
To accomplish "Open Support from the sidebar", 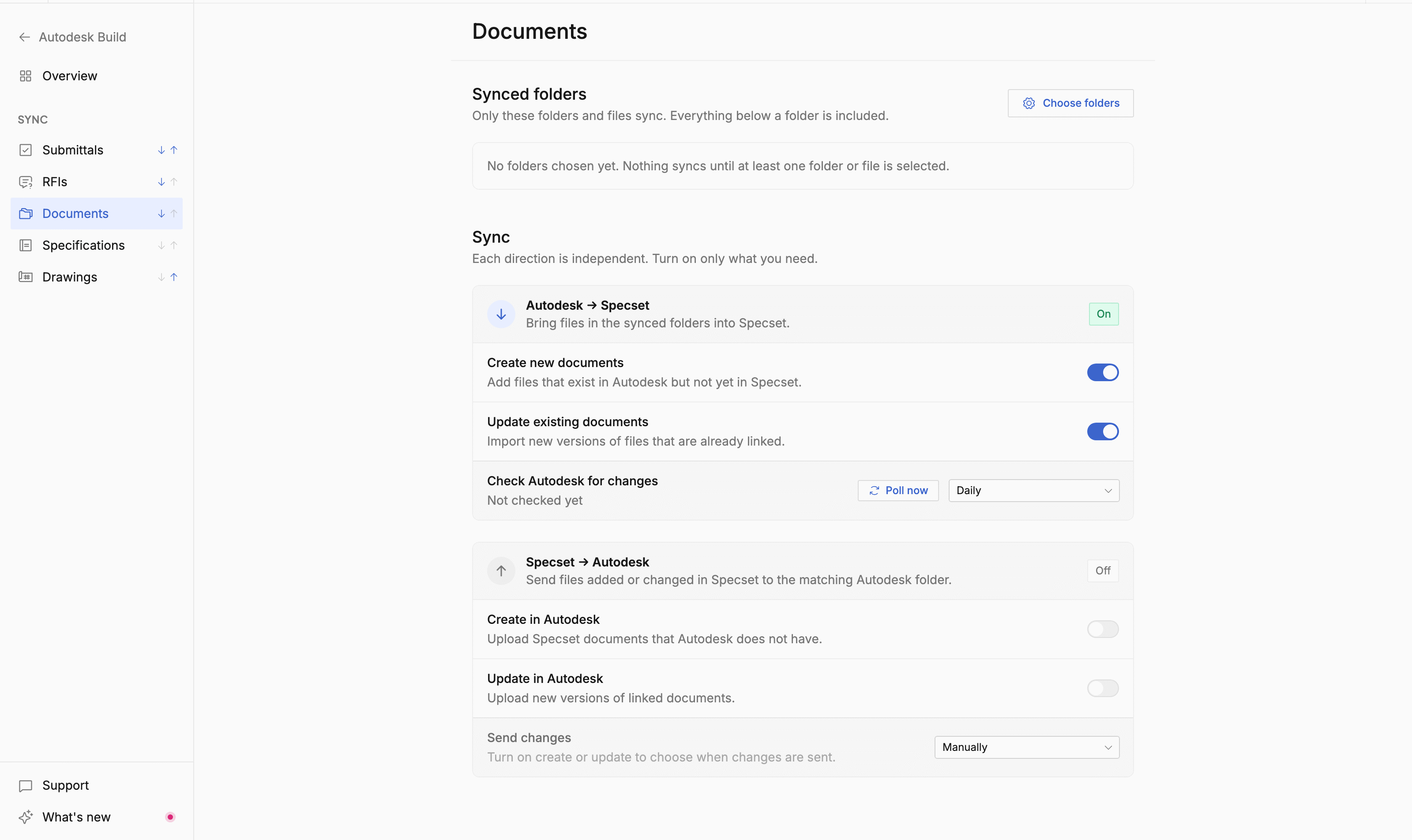I will 96,786.
